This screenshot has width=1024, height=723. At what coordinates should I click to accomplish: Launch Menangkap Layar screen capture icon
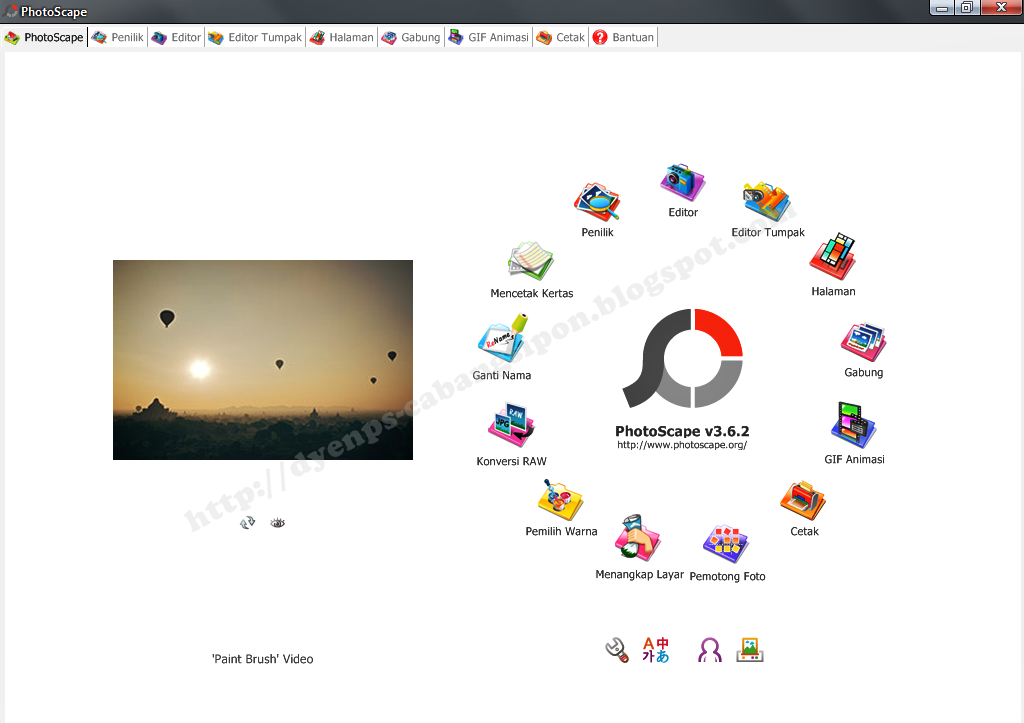click(x=638, y=538)
